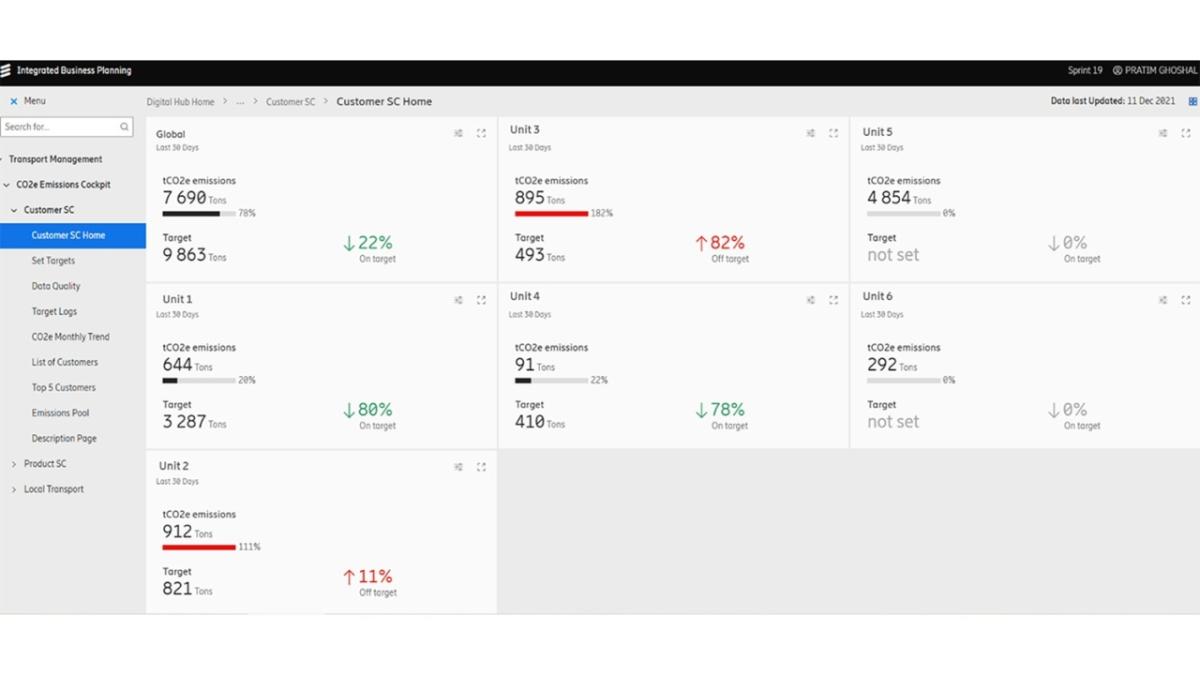Expand the Product SC tree node

pyautogui.click(x=14, y=464)
